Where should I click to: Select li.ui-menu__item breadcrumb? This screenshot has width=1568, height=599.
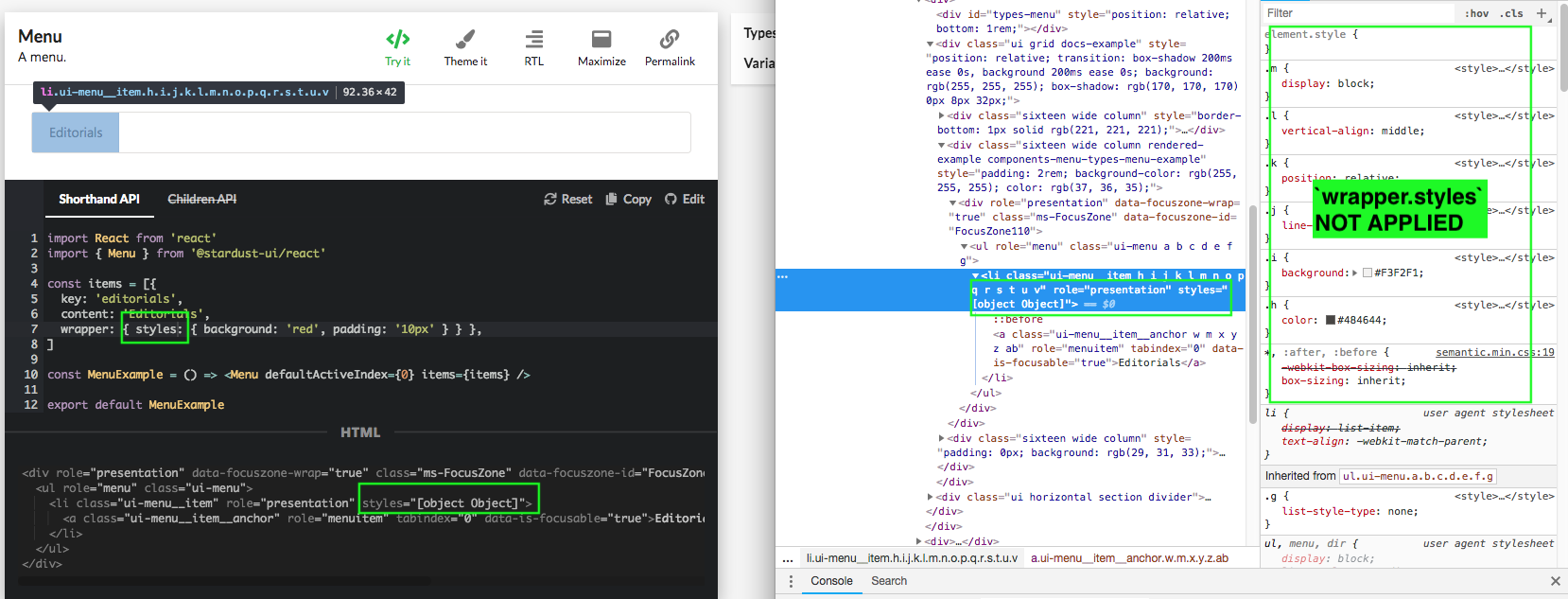[x=912, y=558]
